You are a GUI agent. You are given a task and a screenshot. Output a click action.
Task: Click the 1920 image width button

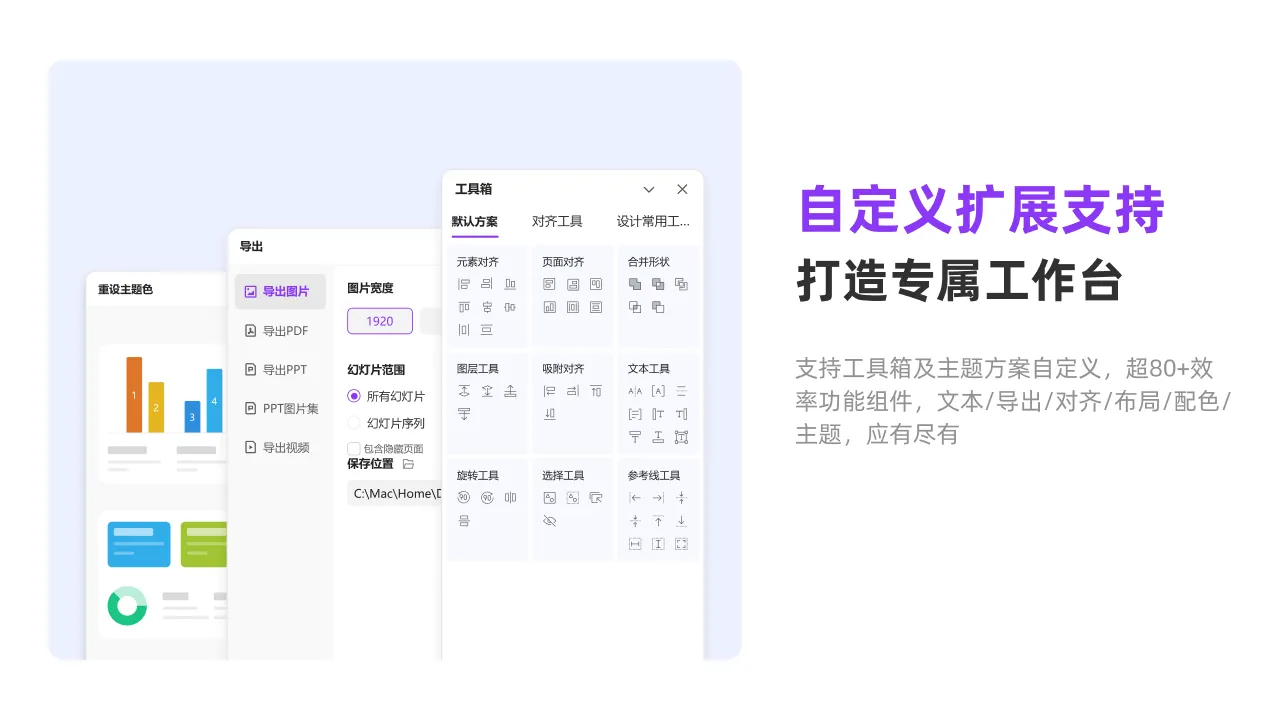380,321
